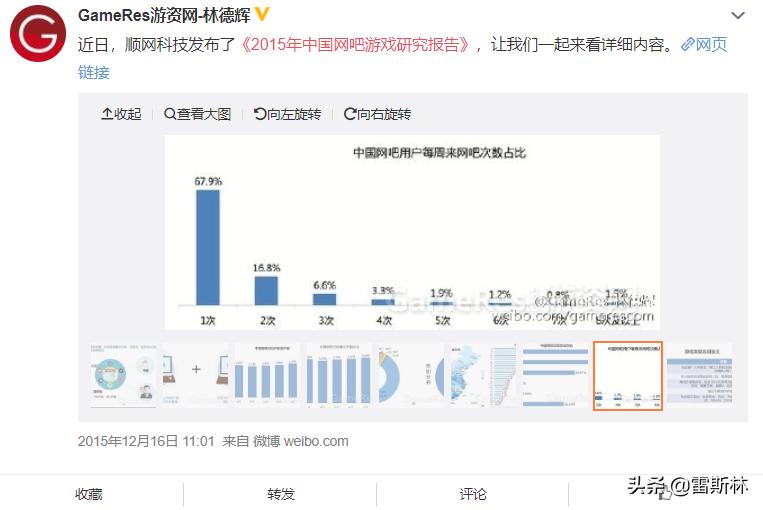This screenshot has height=510, width=763.
Task: Click the 5次 axis label
Action: (442, 321)
